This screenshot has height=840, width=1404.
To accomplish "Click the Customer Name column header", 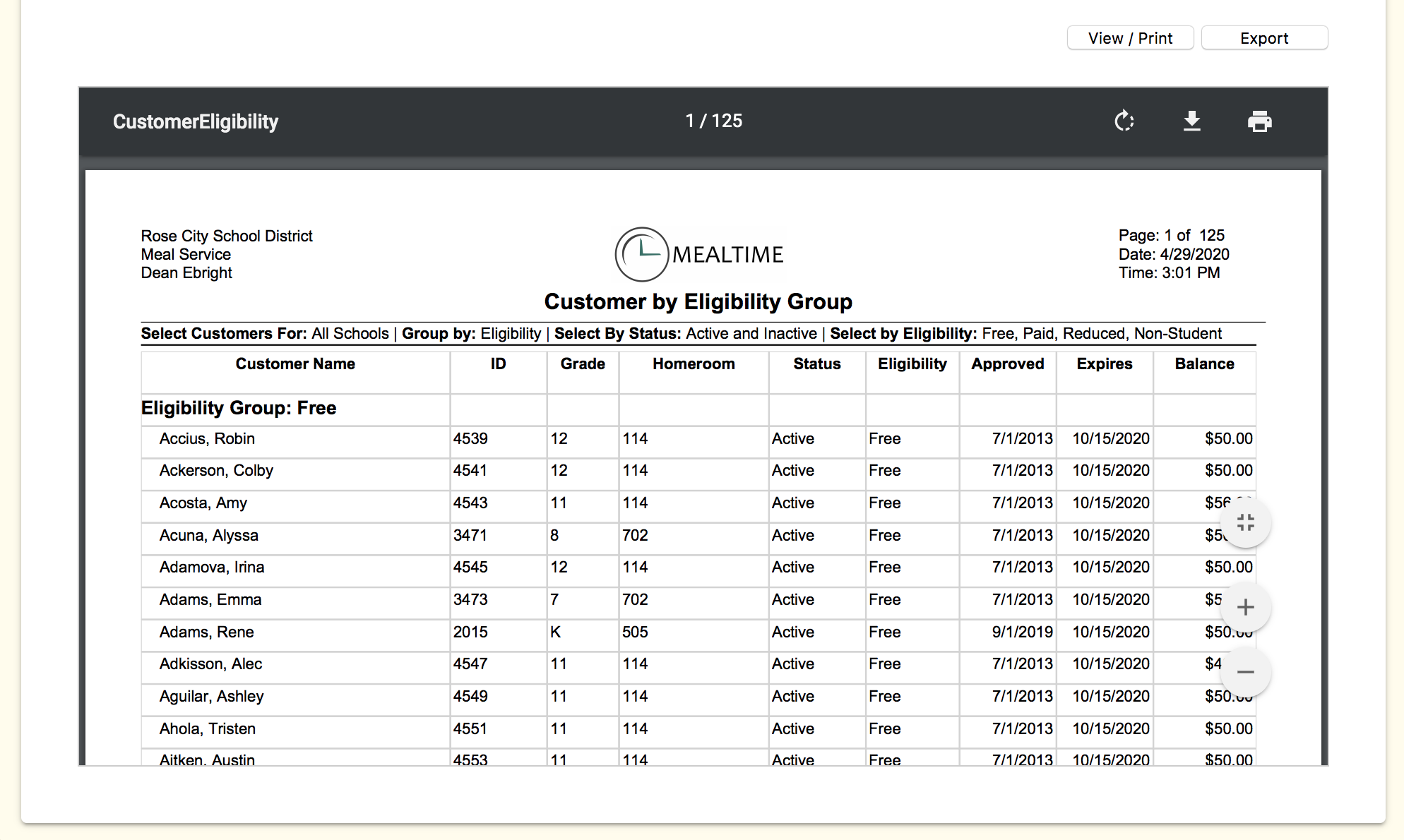I will [295, 364].
